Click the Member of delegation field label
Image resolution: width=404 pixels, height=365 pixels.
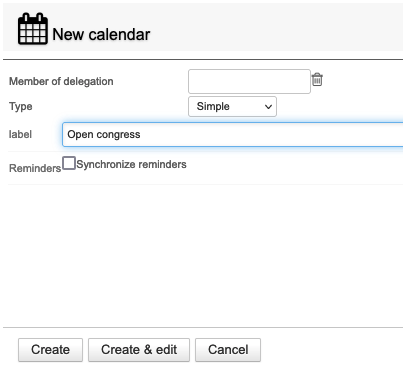61,81
